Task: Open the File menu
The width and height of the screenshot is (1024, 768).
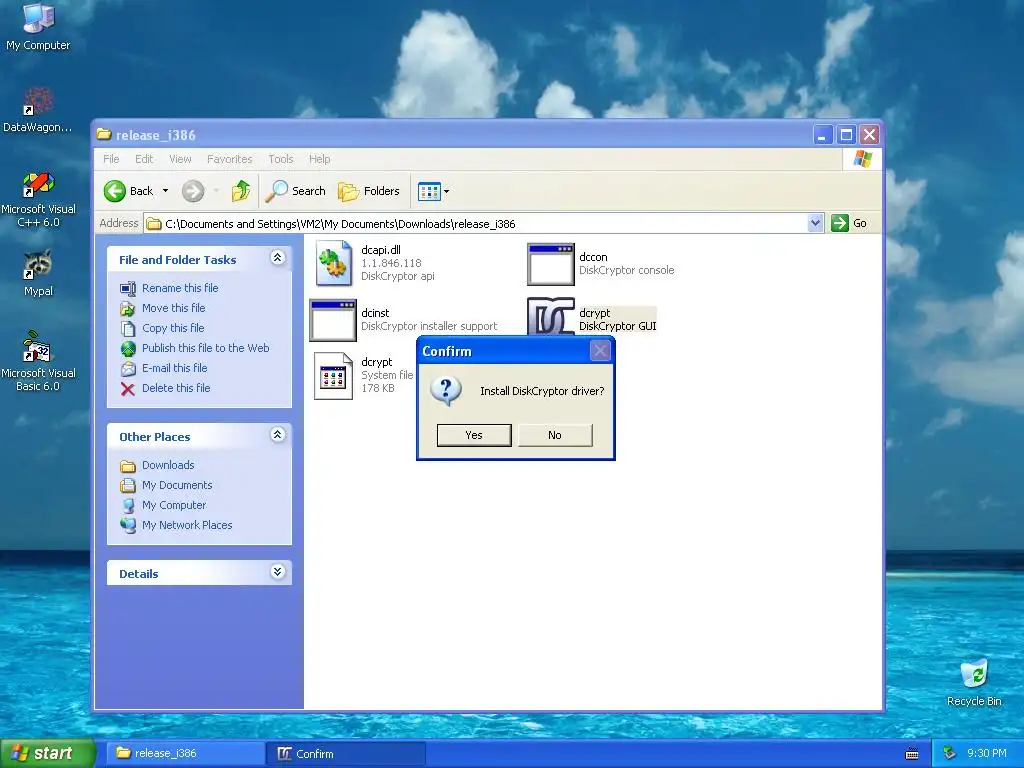Action: (x=111, y=159)
